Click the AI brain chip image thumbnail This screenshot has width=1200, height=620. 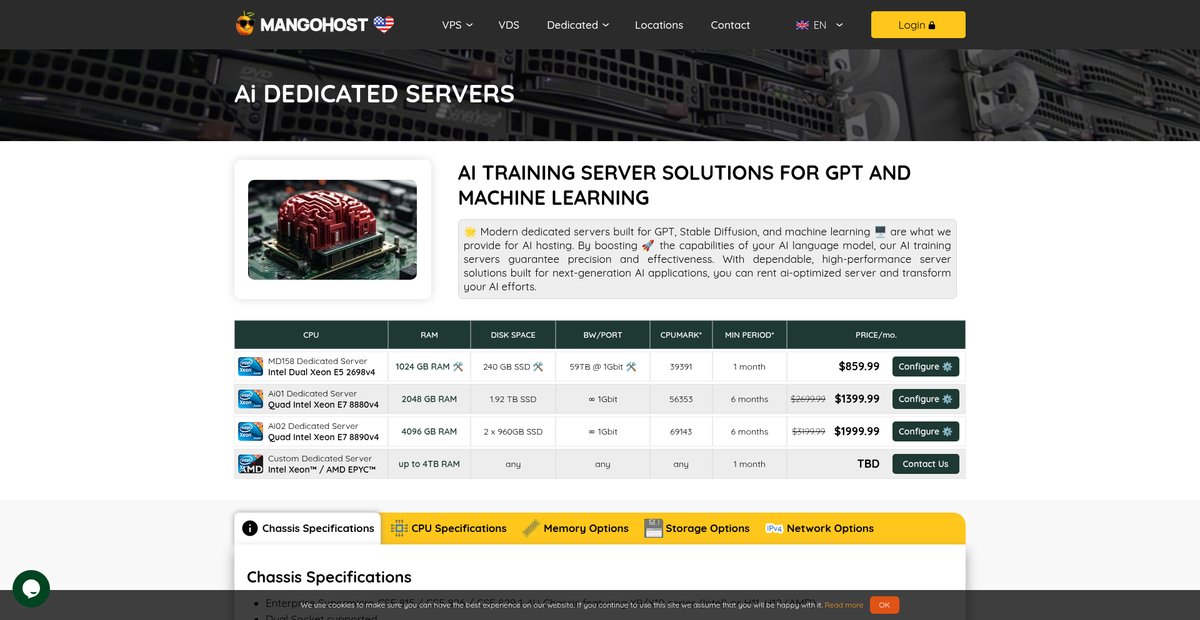pos(332,229)
